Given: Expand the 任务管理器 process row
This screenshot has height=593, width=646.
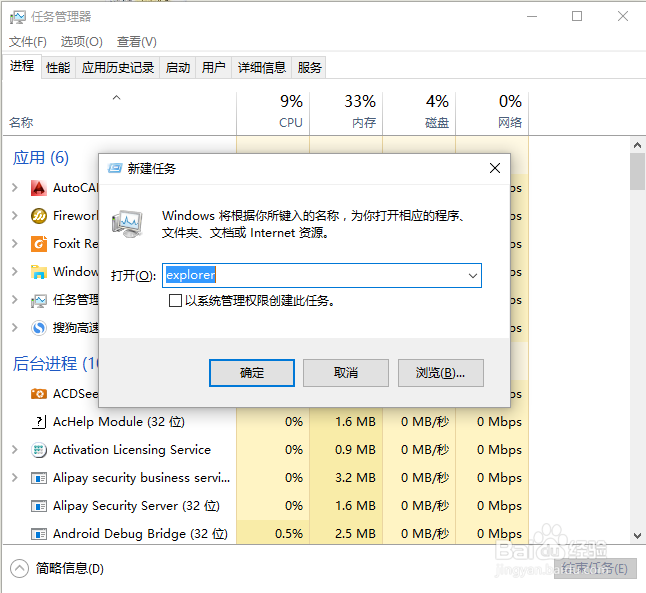Looking at the screenshot, I should [15, 300].
